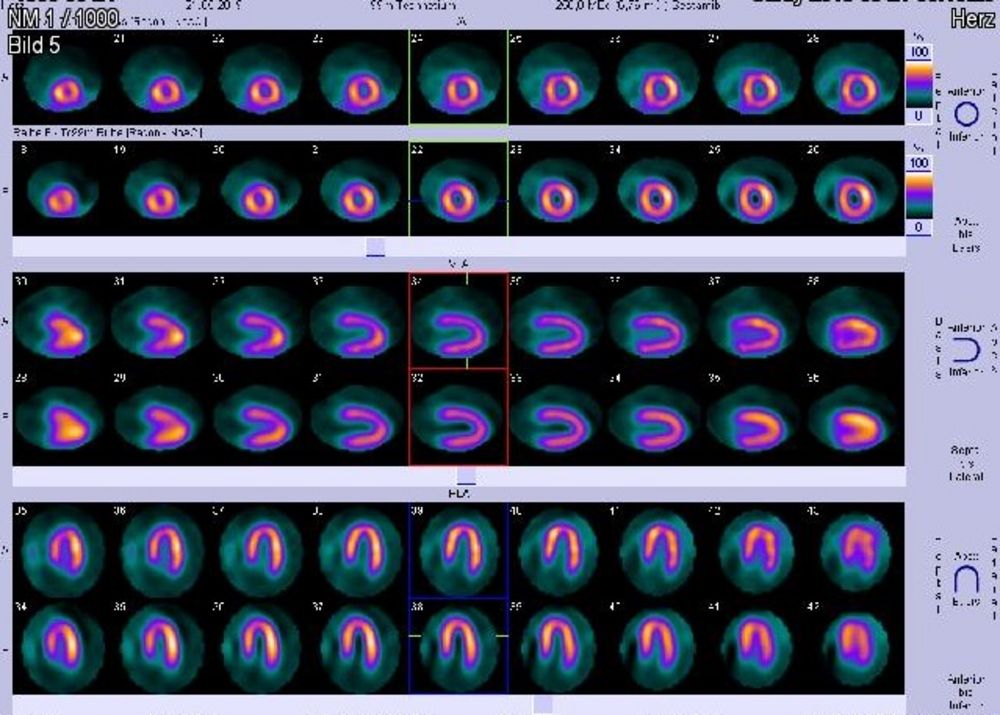Viewport: 1000px width, 715px height.
Task: Select red-framed slice 32 in lower vertical long-axis row
Action: [x=459, y=417]
